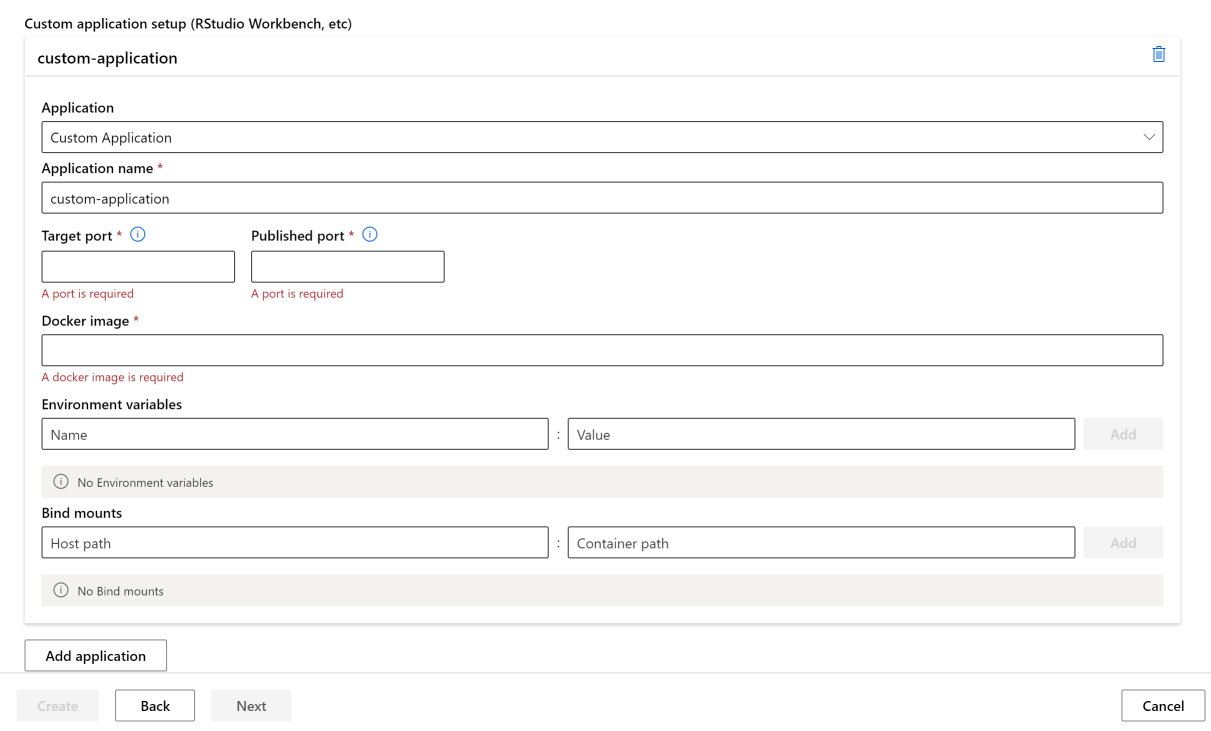Click the Target port info icon
The width and height of the screenshot is (1211, 731).
pos(138,235)
